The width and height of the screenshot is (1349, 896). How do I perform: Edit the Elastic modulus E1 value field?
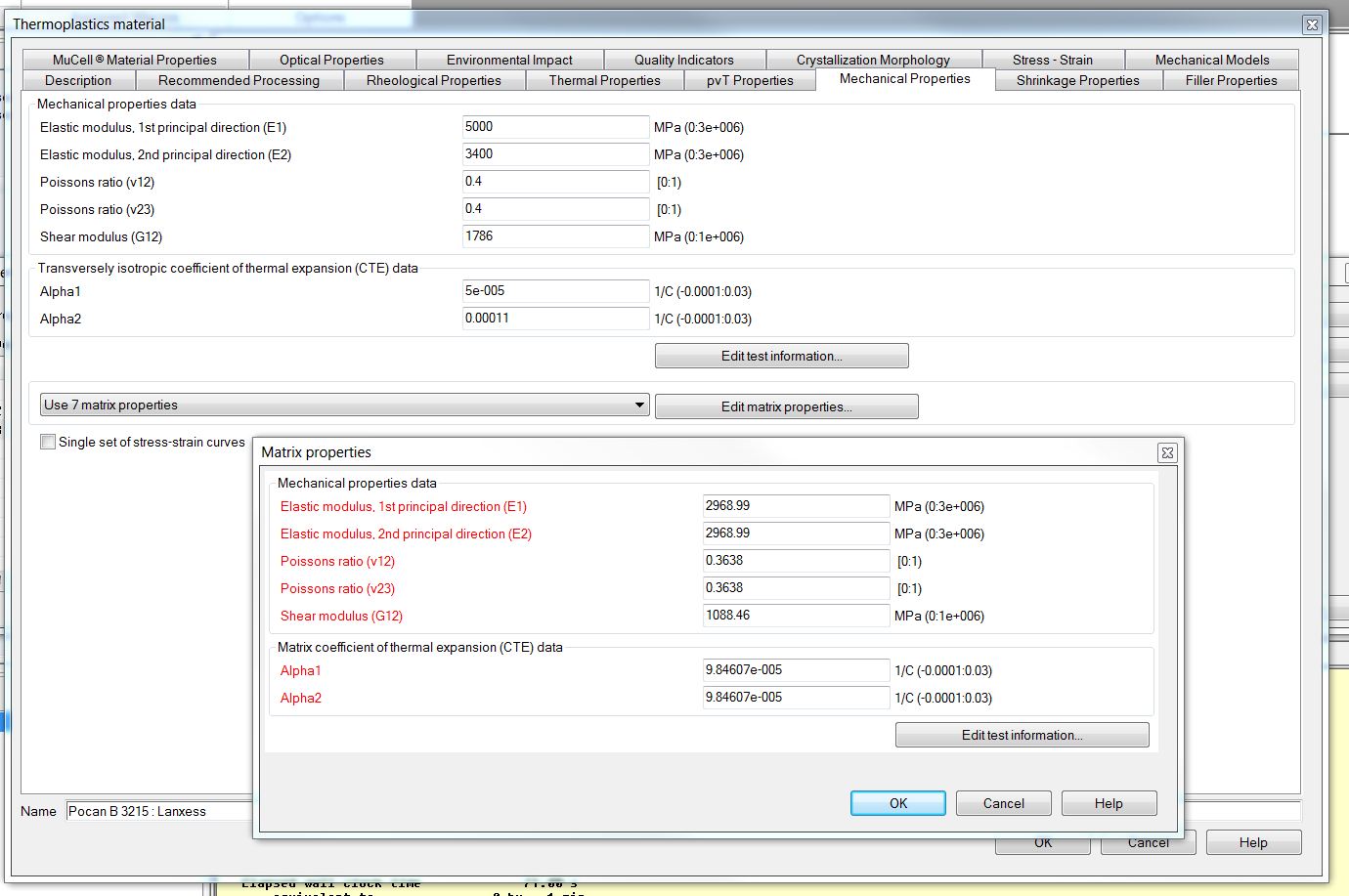pyautogui.click(x=554, y=127)
